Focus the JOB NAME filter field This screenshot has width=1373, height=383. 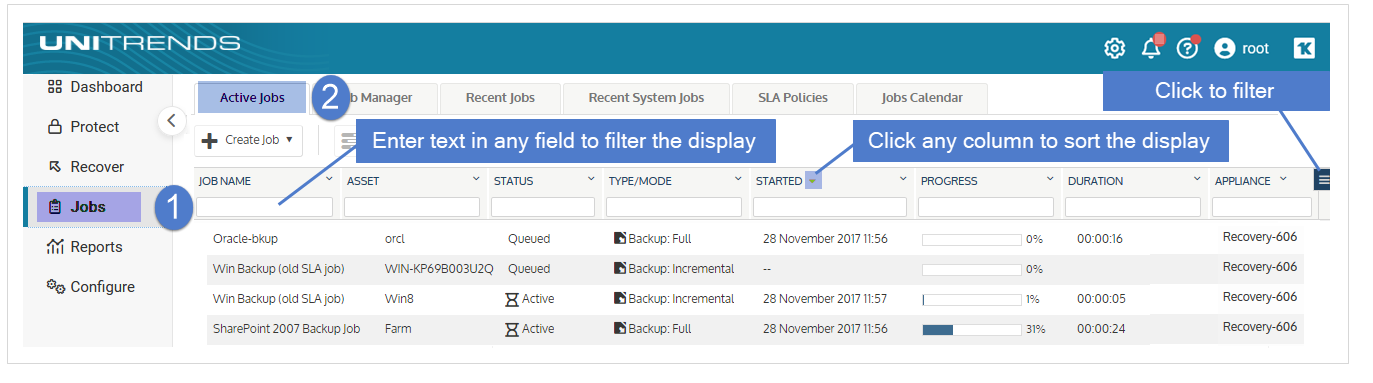[x=264, y=207]
